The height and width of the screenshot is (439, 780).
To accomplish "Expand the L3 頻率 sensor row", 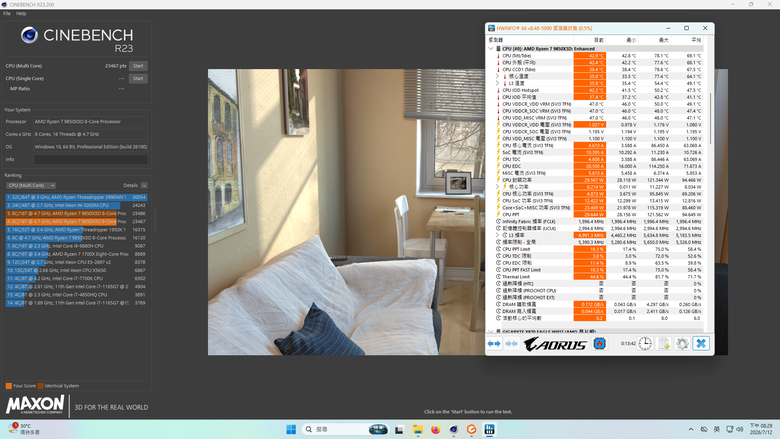I will pos(497,235).
